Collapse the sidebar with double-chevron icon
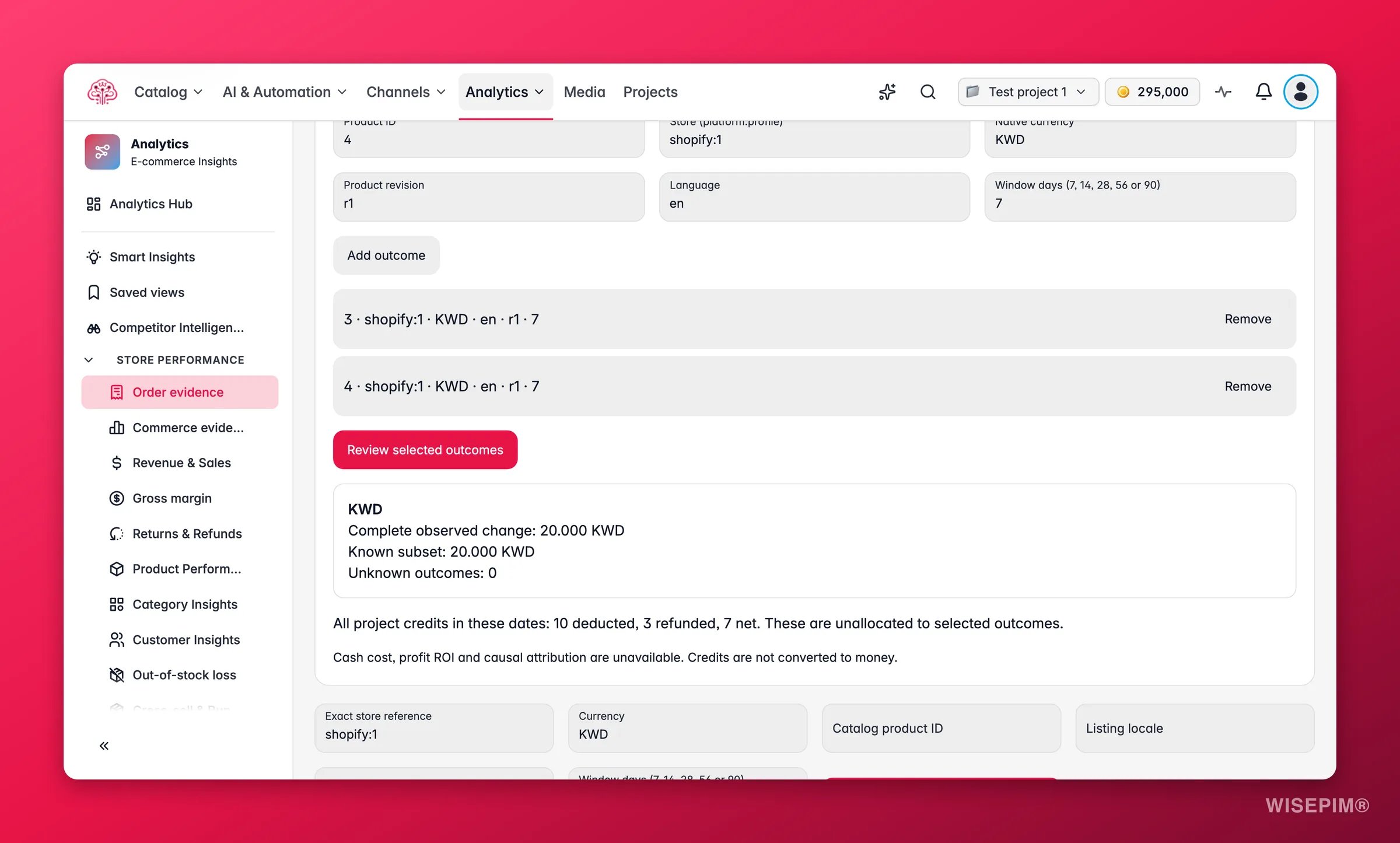1400x843 pixels. point(104,746)
